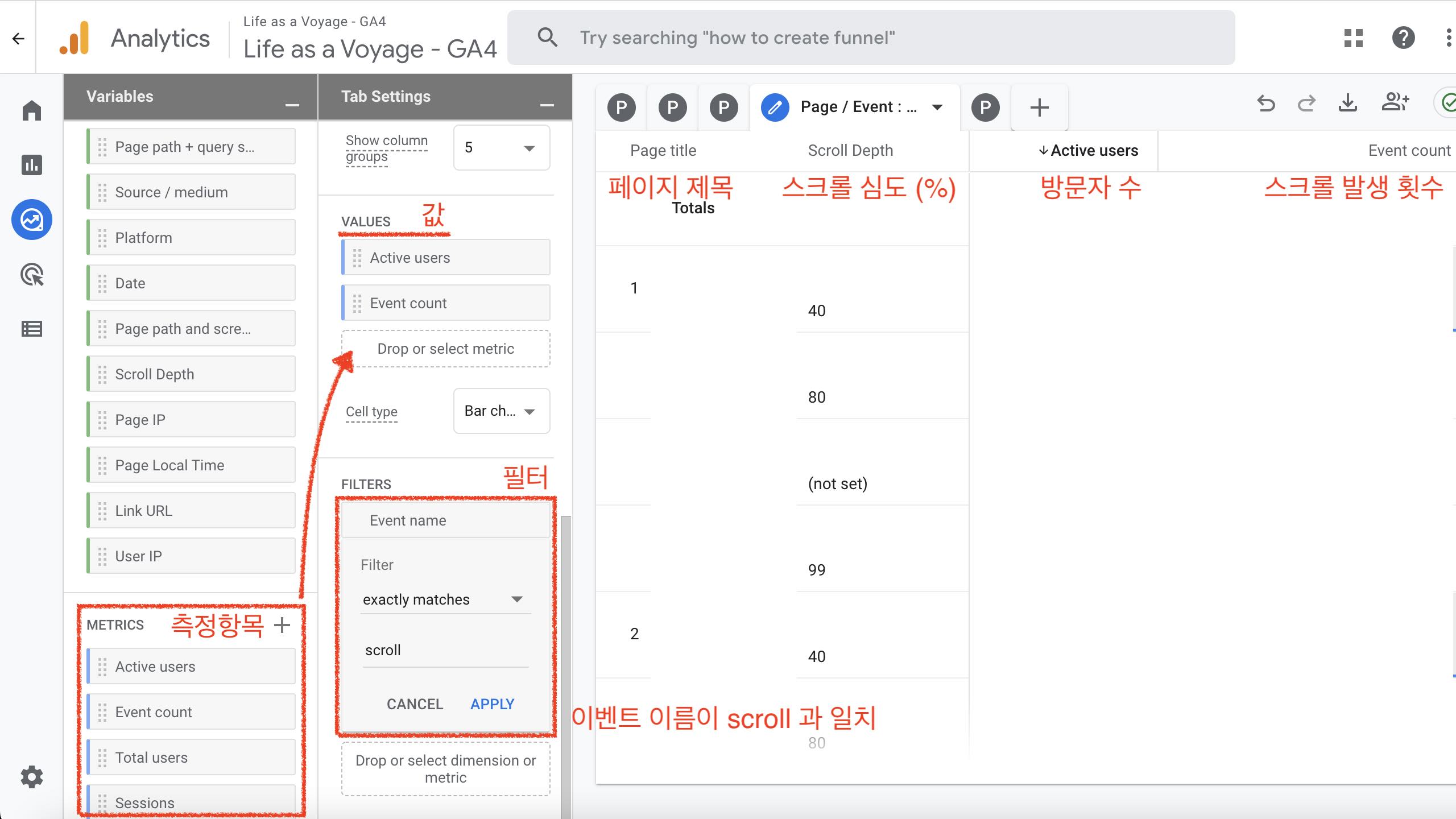The image size is (1456, 819).
Task: Apply the scroll event filter
Action: coord(491,704)
